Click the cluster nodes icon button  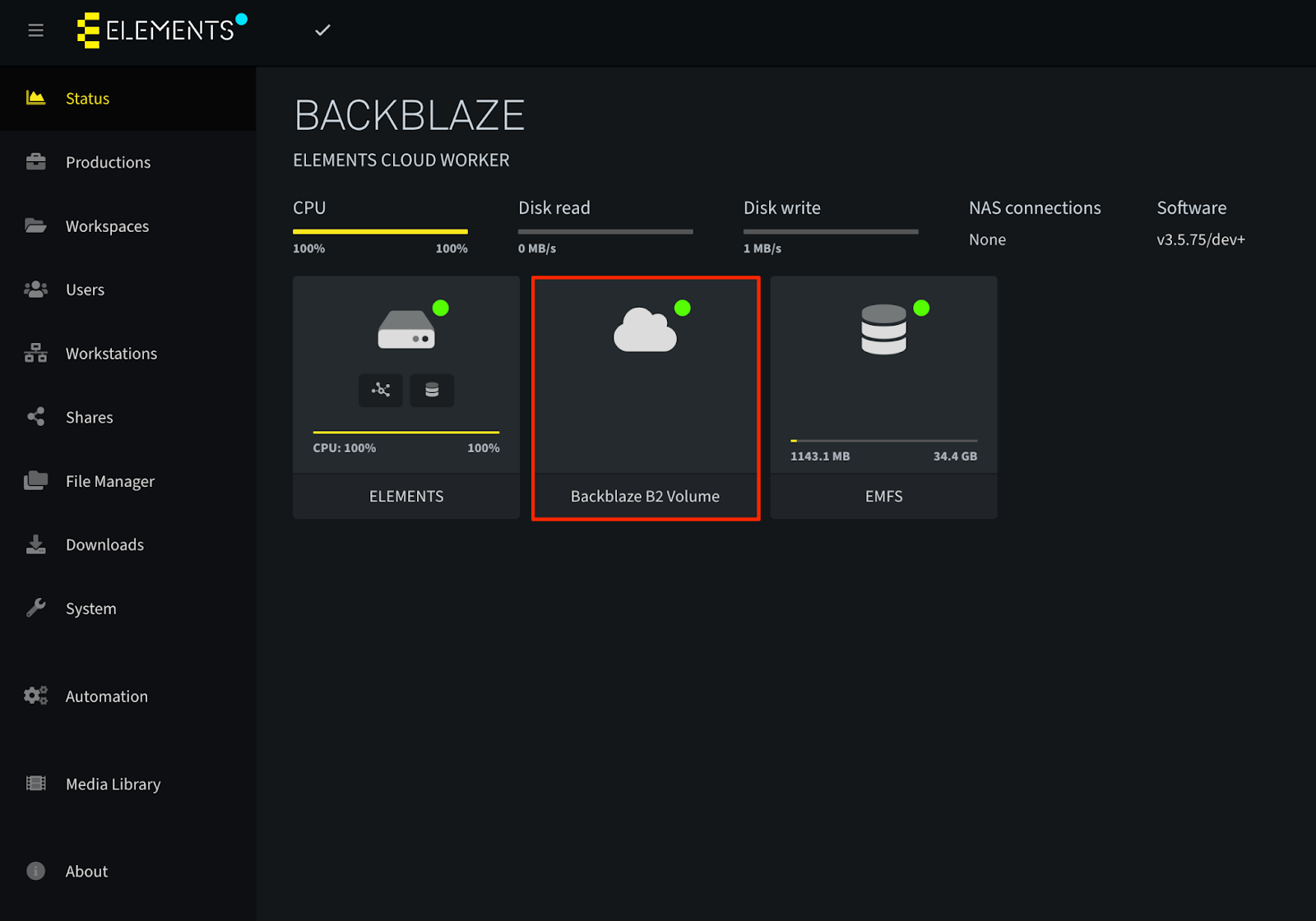click(381, 390)
